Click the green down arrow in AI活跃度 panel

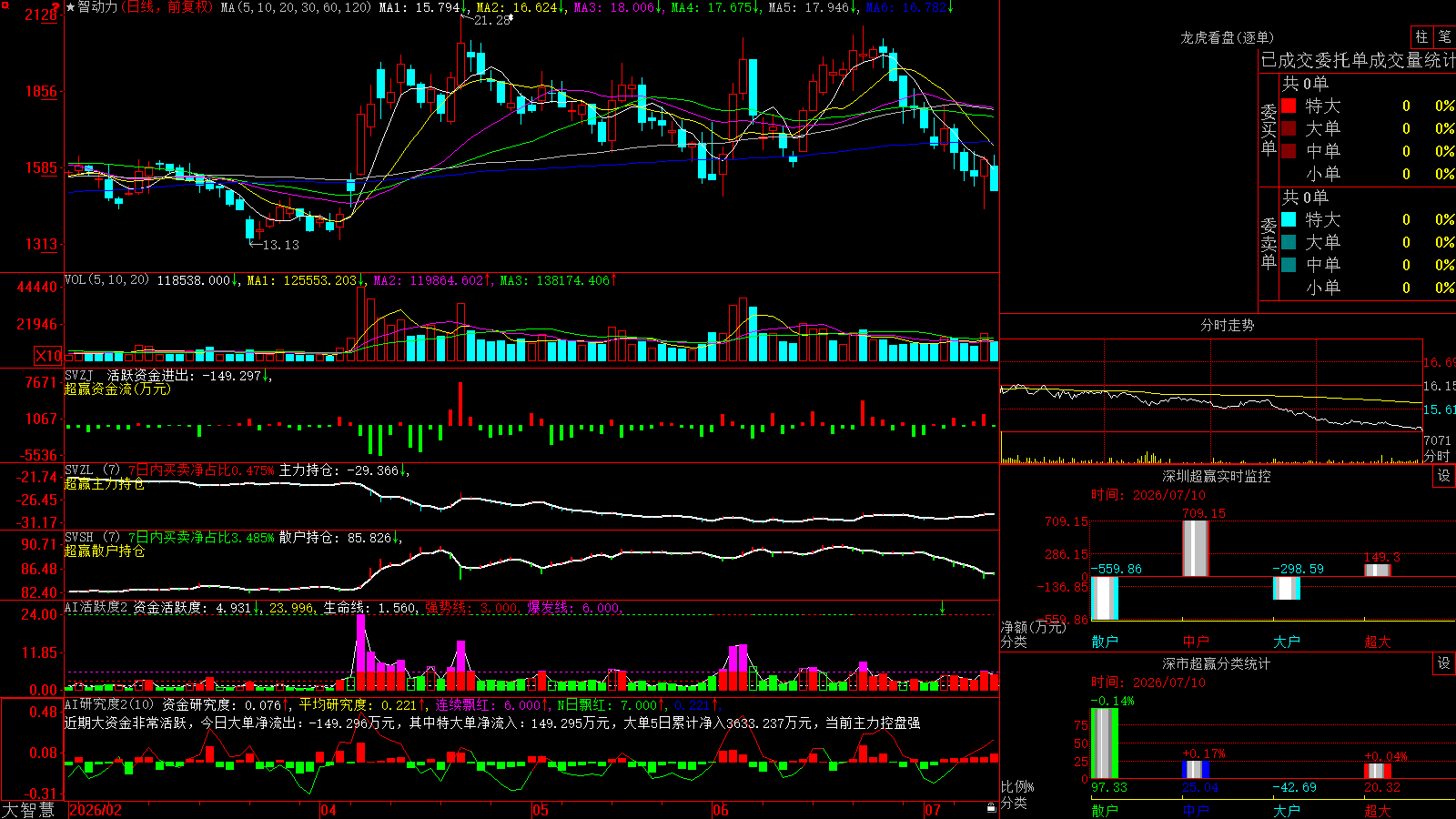[x=942, y=607]
